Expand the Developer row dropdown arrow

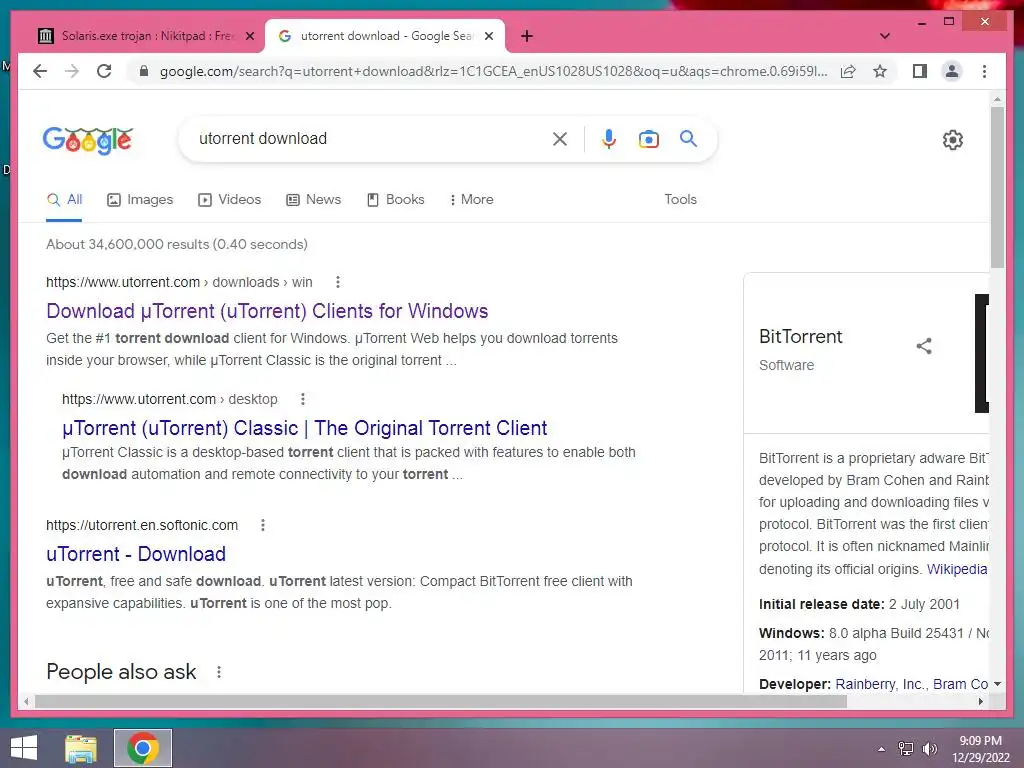997,684
